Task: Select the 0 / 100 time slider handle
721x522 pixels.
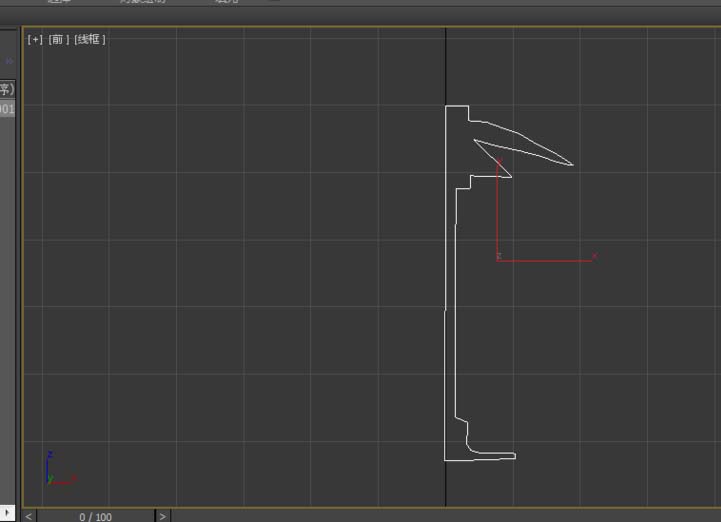Action: (96, 516)
